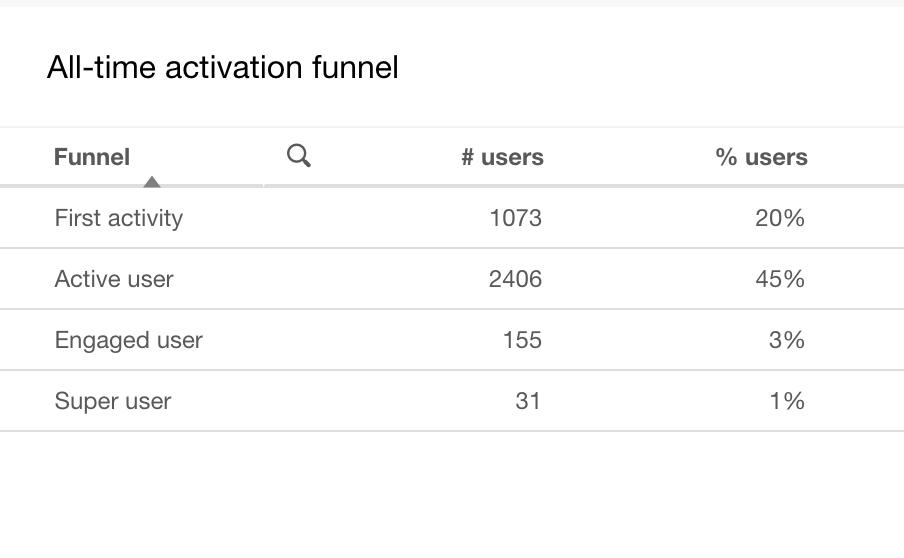Click the 45% value for Active user
904x558 pixels.
(x=779, y=279)
